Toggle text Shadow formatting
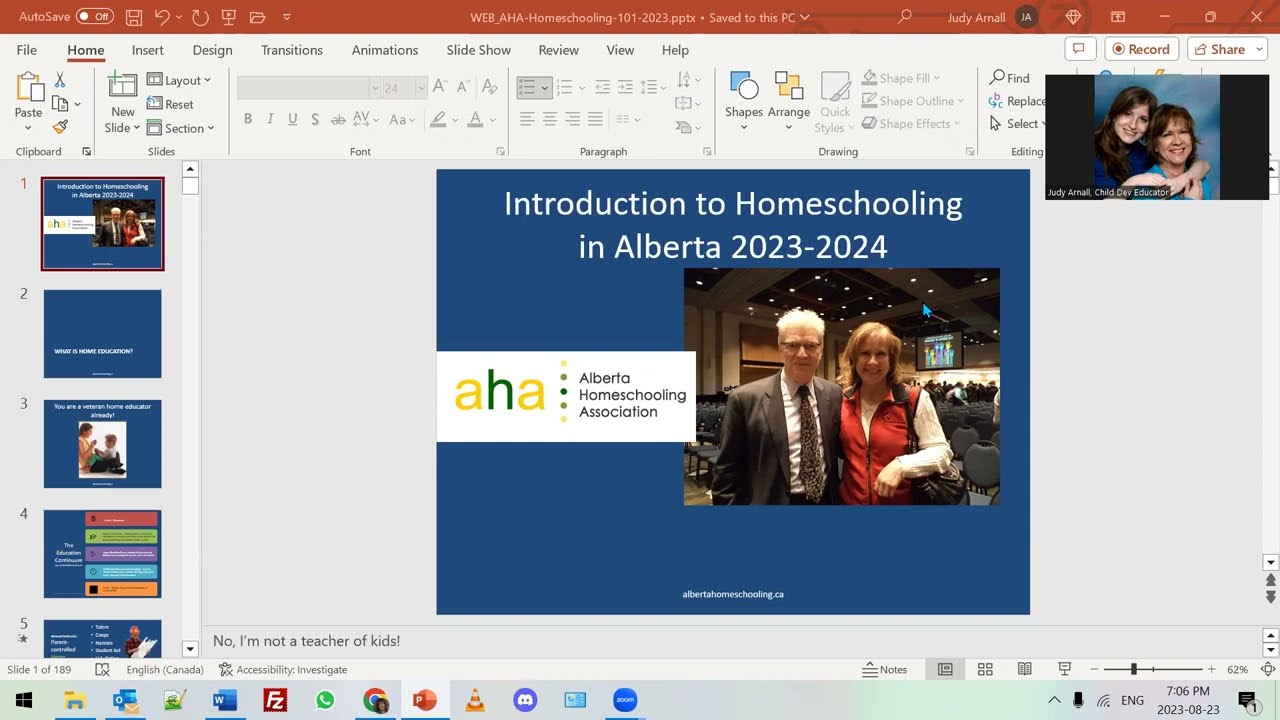The width and height of the screenshot is (1280, 720). [x=315, y=119]
